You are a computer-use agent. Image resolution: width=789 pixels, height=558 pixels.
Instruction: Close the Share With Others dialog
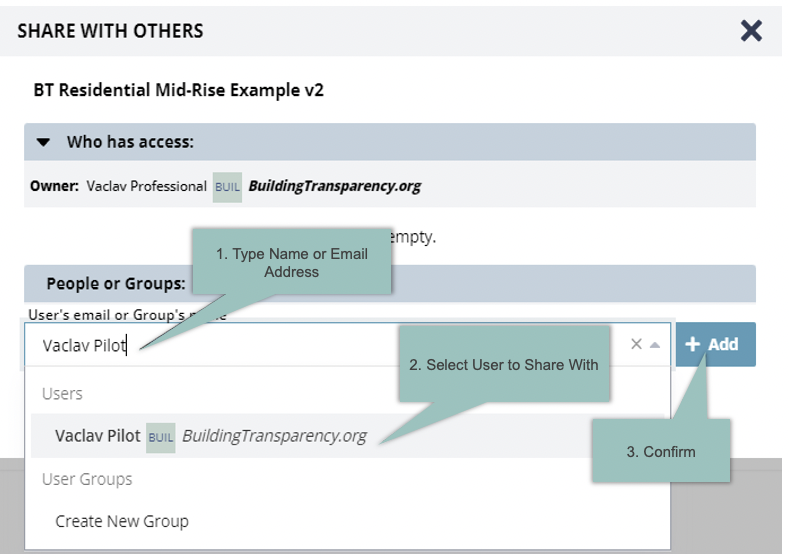751,31
